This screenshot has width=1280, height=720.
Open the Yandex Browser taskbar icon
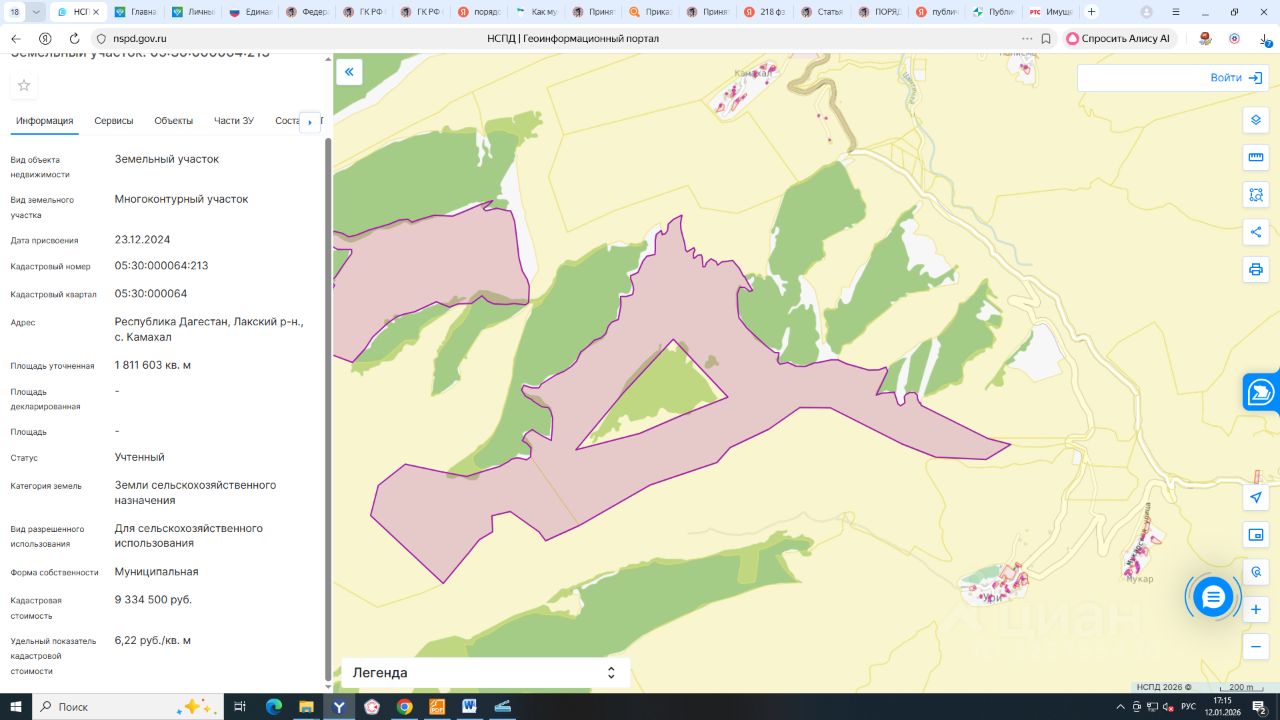point(339,707)
